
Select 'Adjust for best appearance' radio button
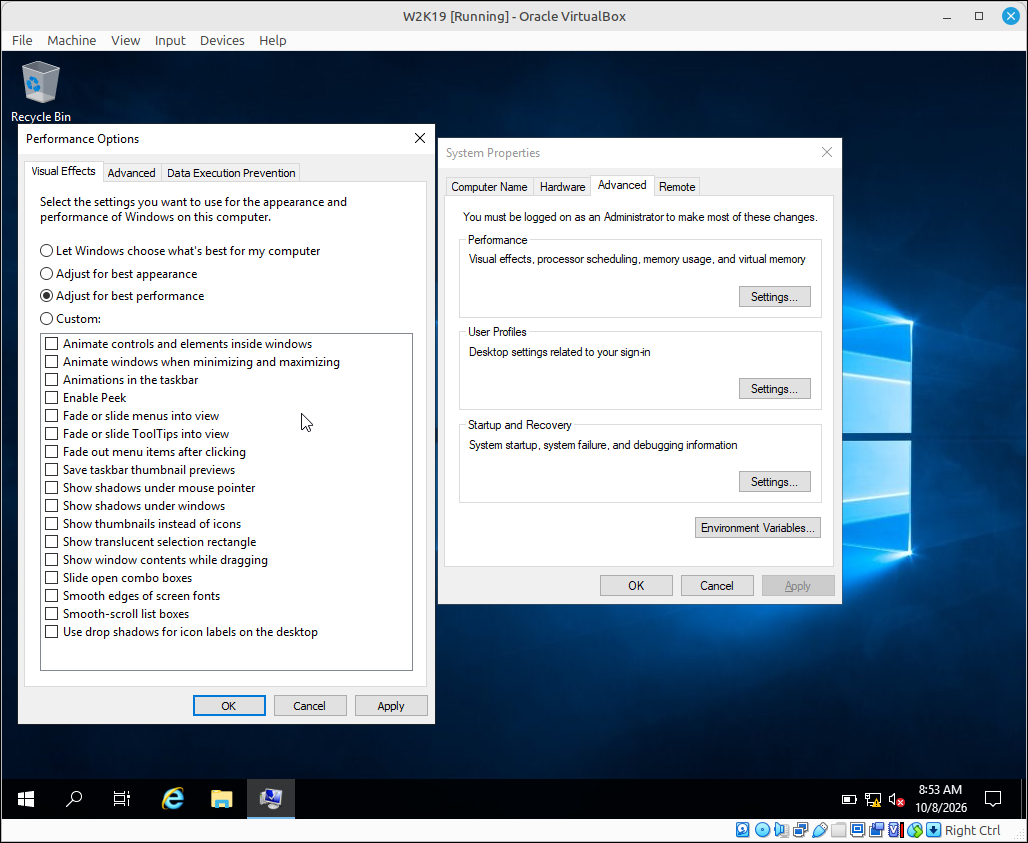(x=119, y=274)
